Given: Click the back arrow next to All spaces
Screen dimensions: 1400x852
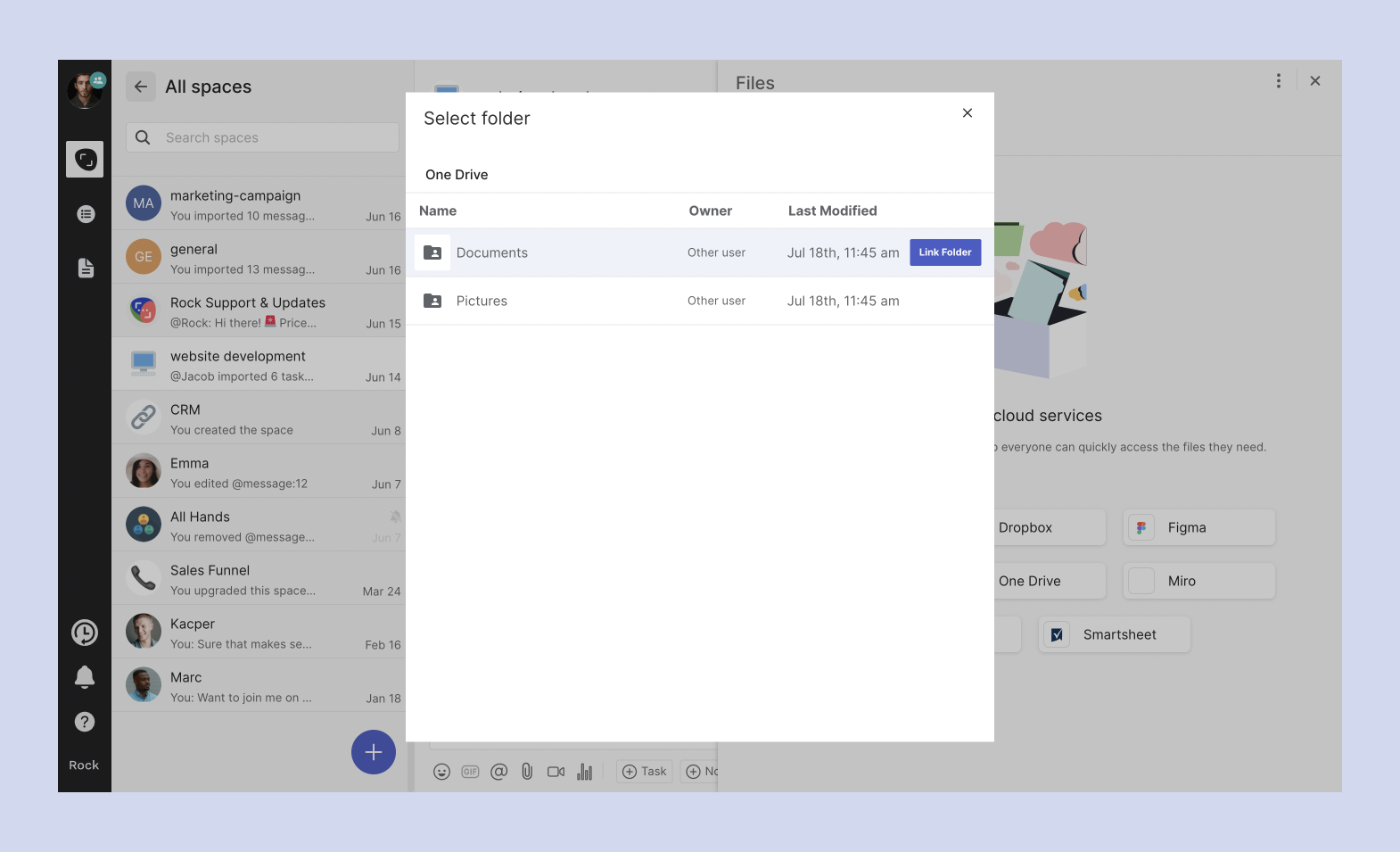Looking at the screenshot, I should [141, 87].
